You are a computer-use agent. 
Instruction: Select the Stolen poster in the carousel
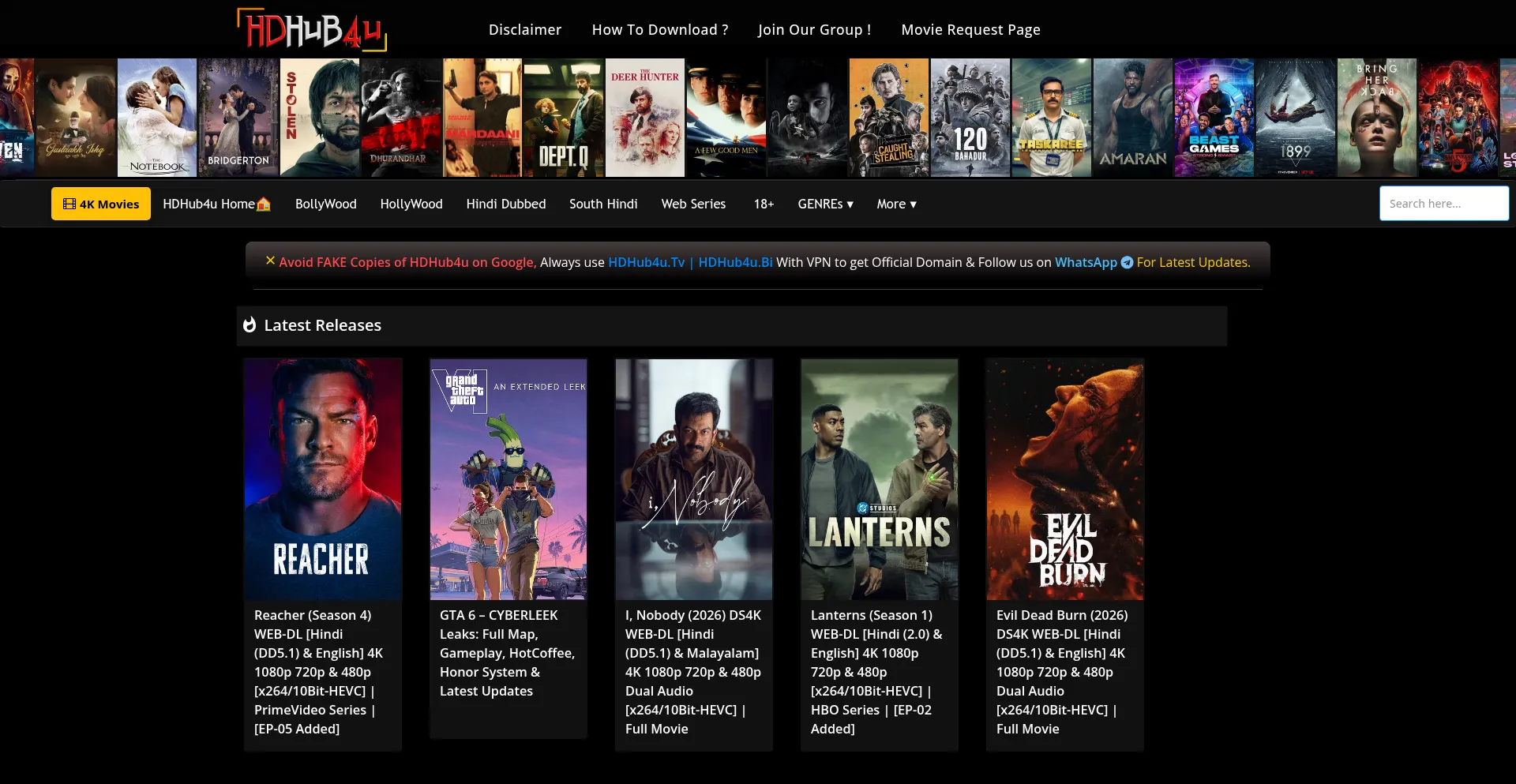tap(320, 118)
